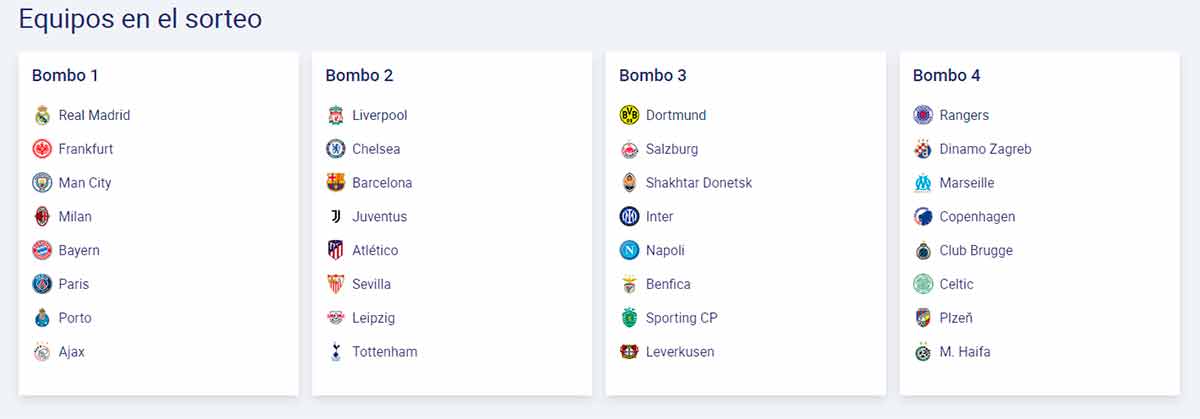This screenshot has height=419, width=1200.
Task: Select the Celtic club badge
Action: [923, 285]
